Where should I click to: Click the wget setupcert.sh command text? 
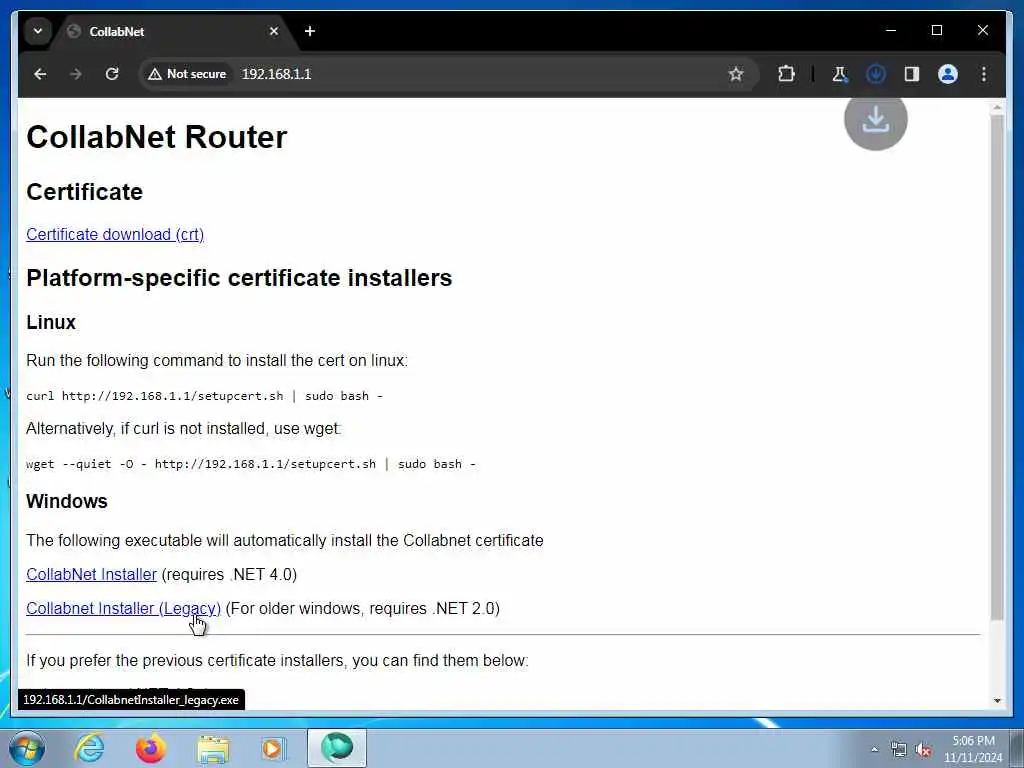251,464
